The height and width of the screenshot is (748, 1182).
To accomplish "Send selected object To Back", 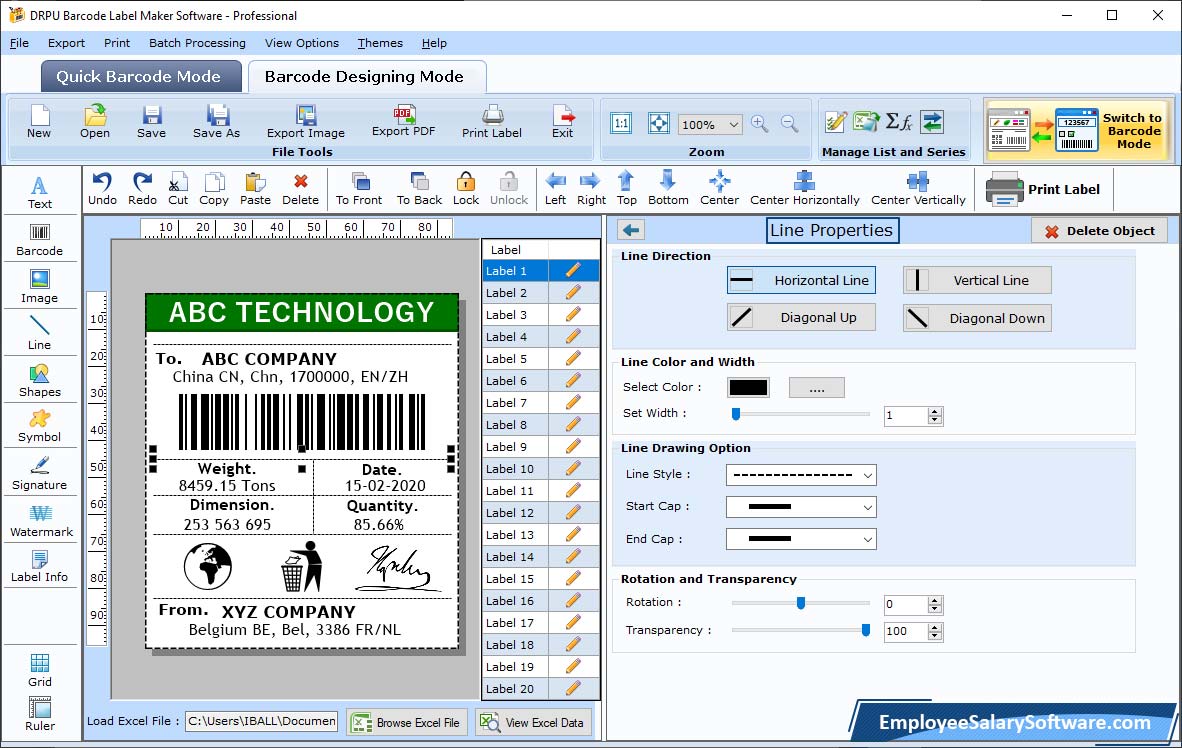I will coord(419,189).
